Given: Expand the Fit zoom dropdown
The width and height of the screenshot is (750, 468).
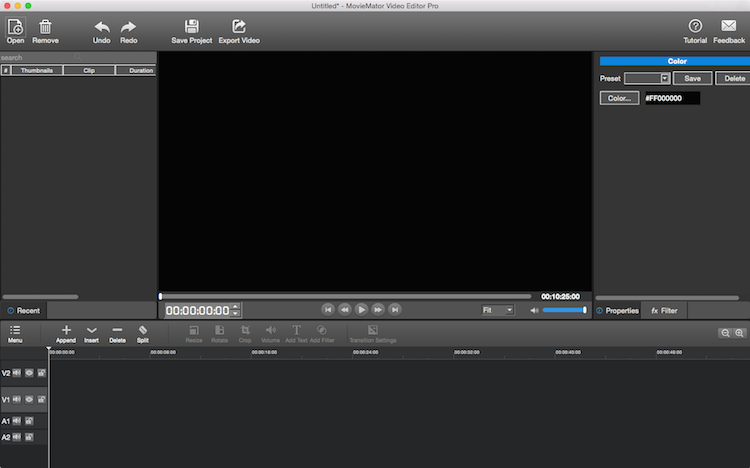Looking at the screenshot, I should click(497, 310).
